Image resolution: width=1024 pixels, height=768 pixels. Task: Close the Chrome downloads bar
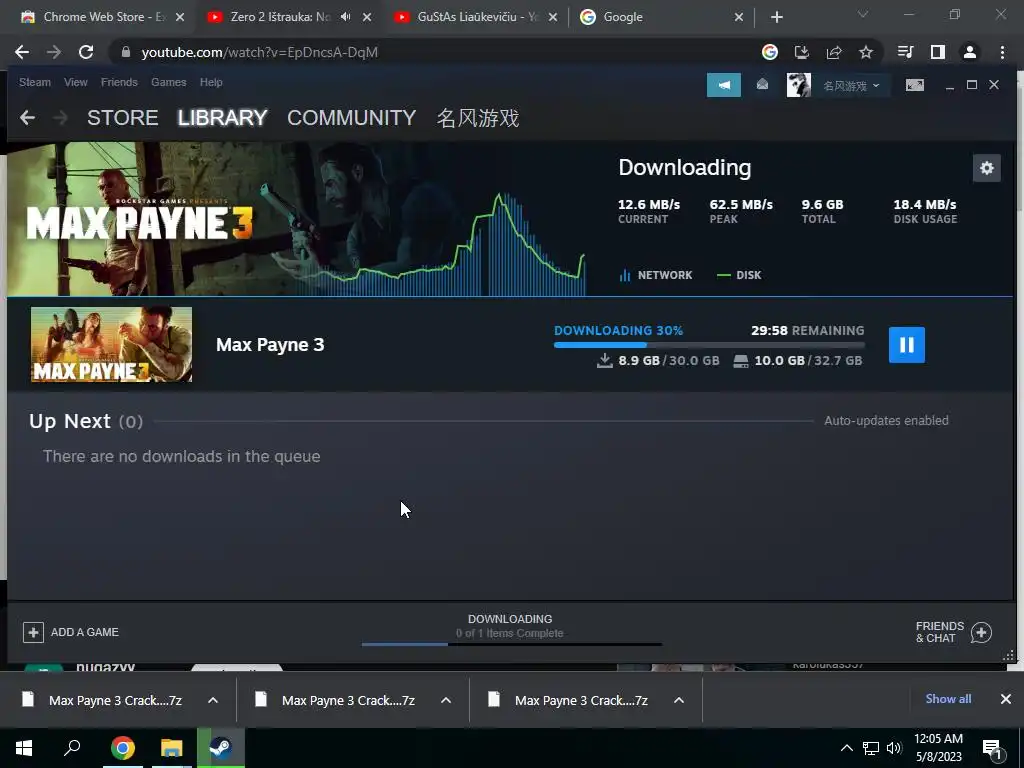(1006, 699)
